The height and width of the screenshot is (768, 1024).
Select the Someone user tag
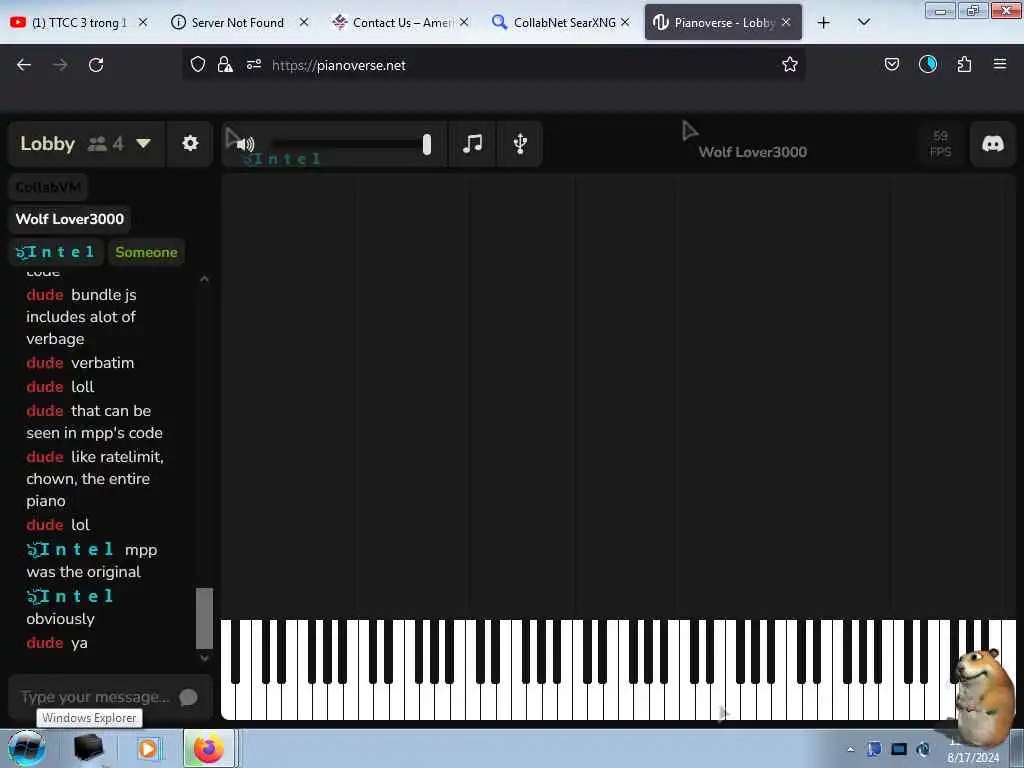click(146, 252)
